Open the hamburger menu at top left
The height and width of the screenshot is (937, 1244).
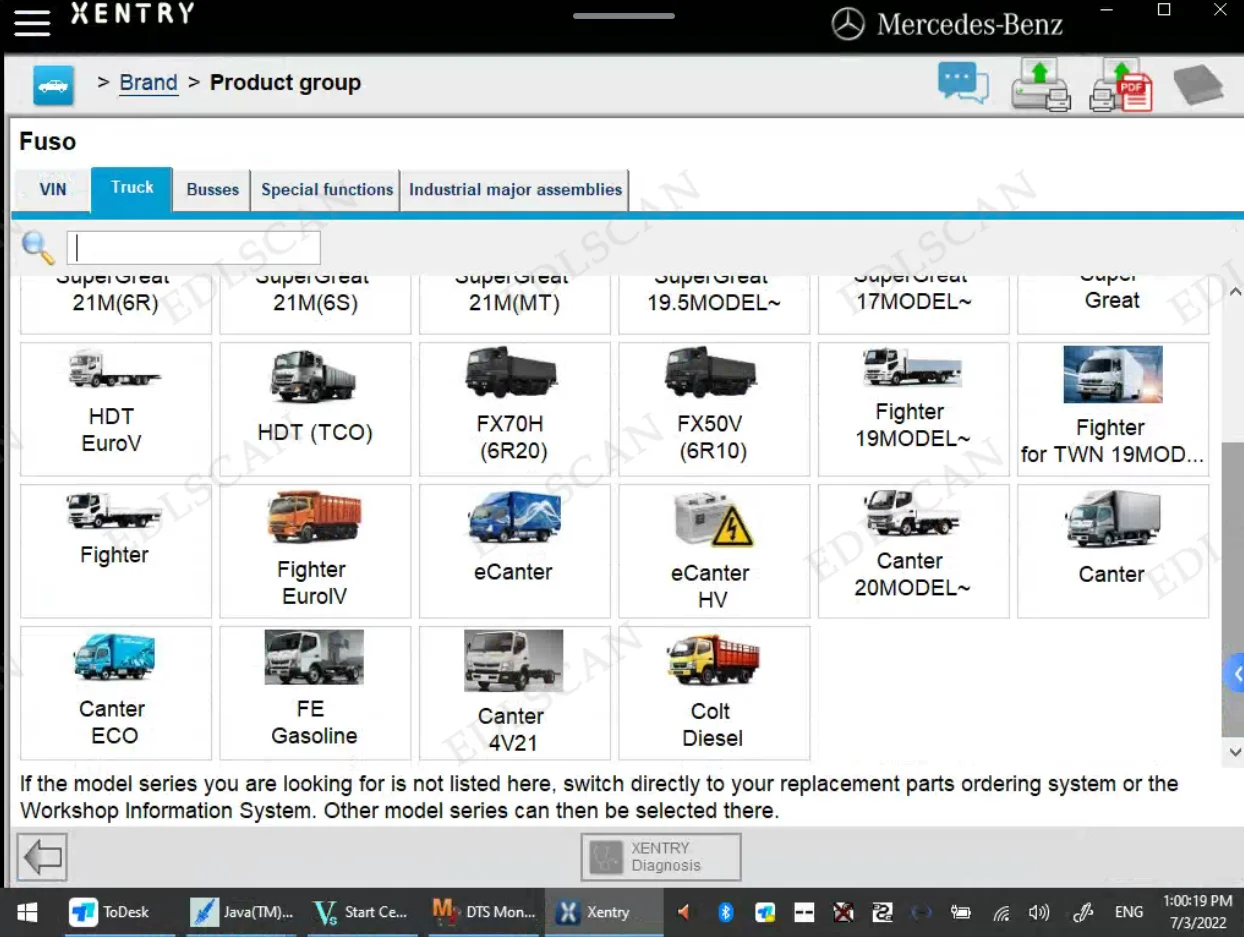click(32, 22)
